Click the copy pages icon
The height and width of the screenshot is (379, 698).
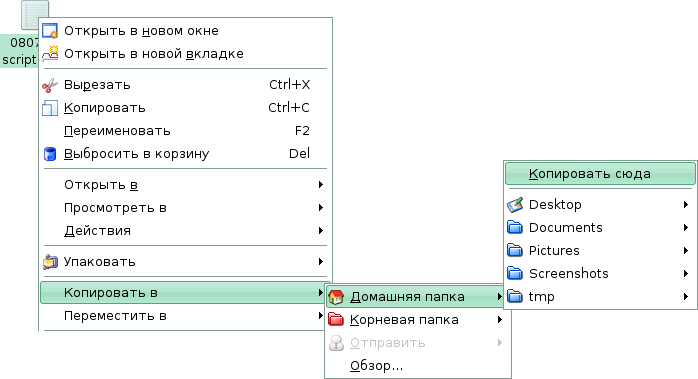[50, 108]
